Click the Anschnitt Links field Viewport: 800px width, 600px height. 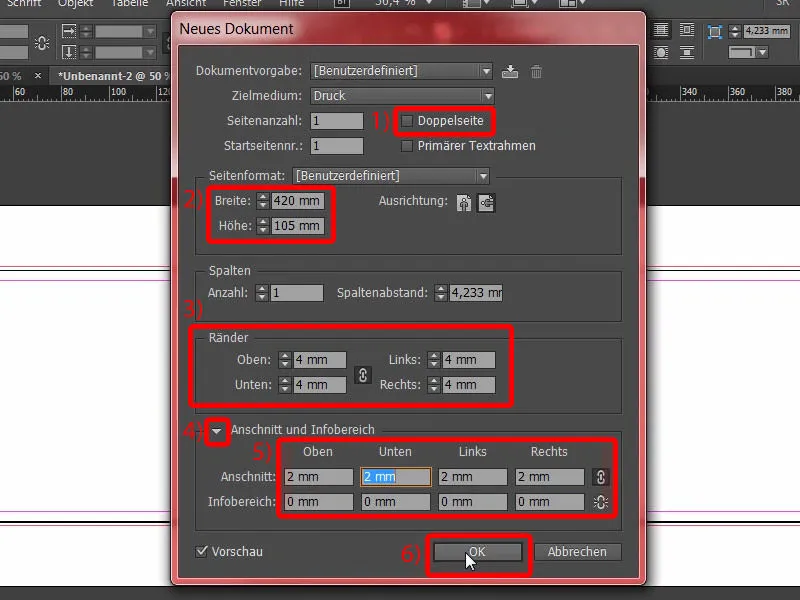click(473, 477)
